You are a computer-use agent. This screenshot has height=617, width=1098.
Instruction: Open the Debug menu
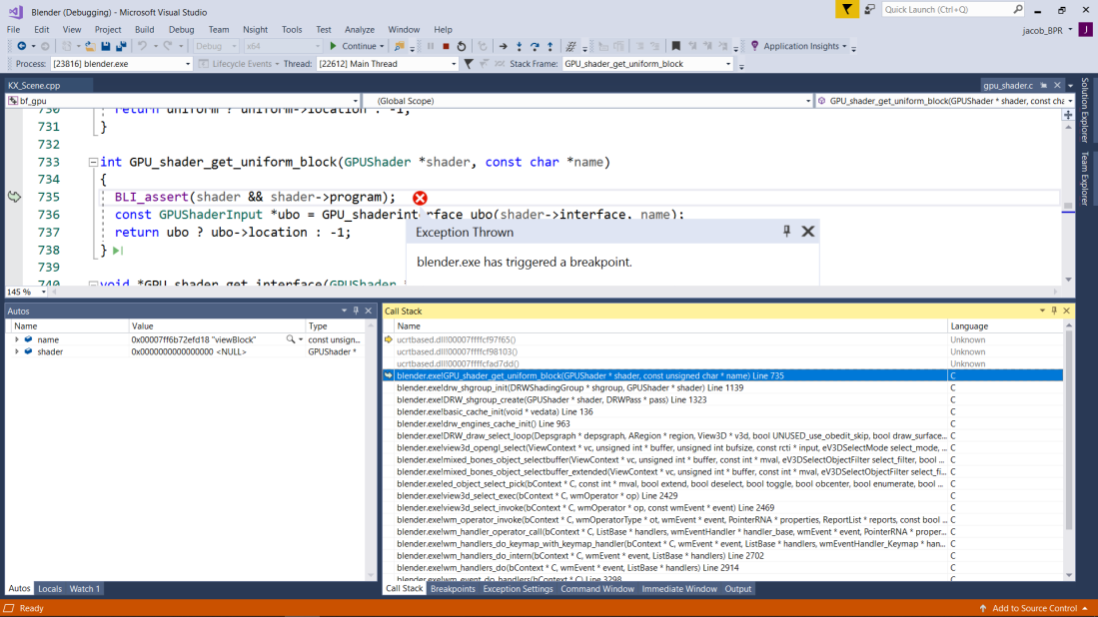coord(181,29)
